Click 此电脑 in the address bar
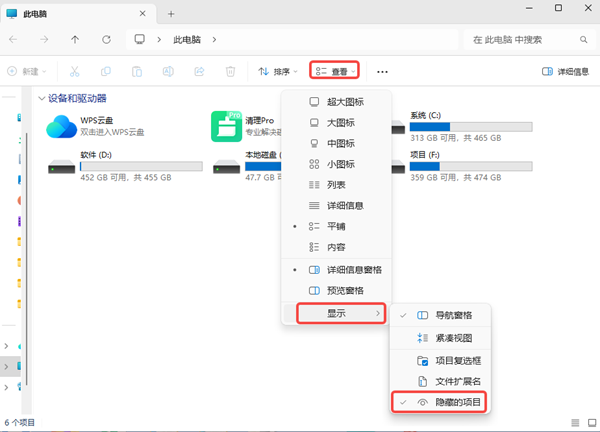This screenshot has height=432, width=600. pyautogui.click(x=187, y=39)
